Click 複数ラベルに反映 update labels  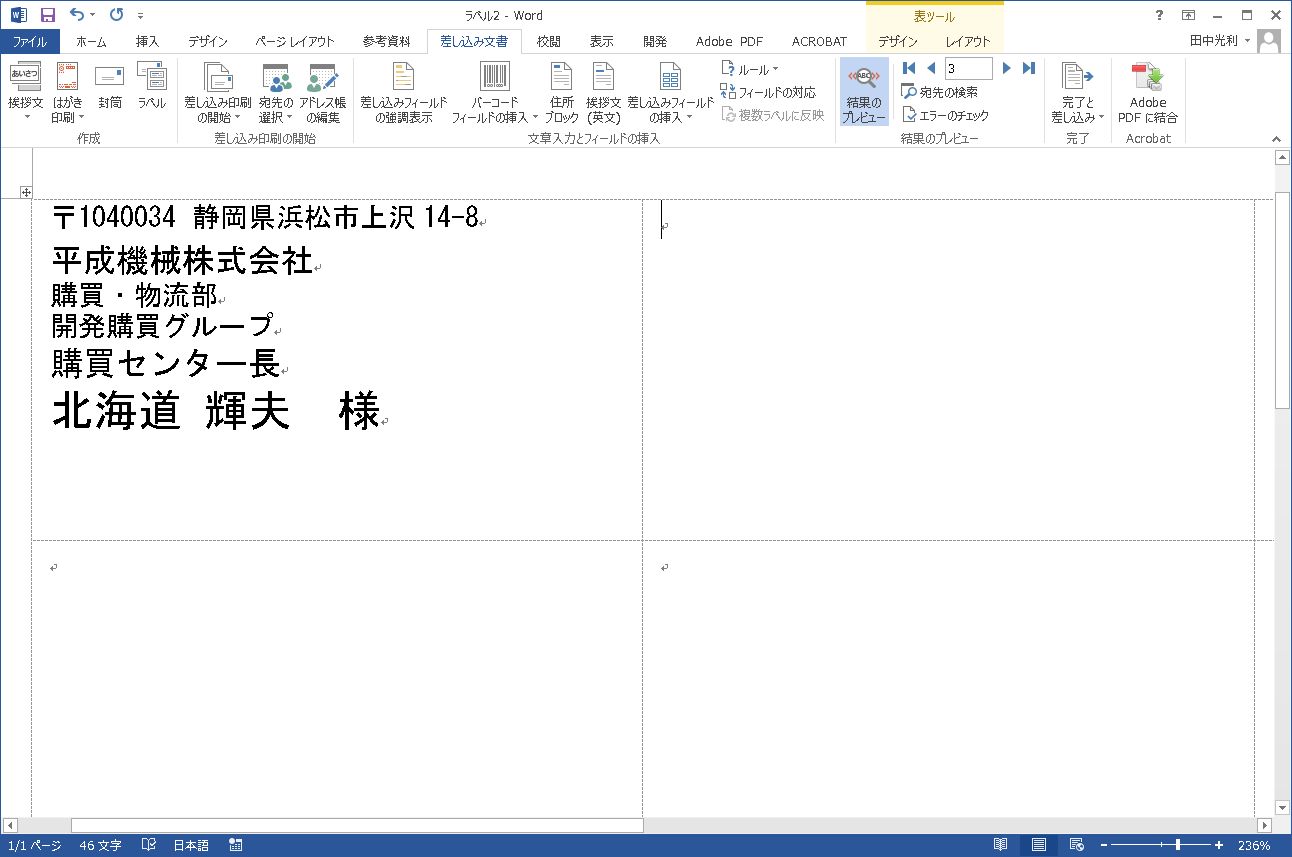(772, 115)
